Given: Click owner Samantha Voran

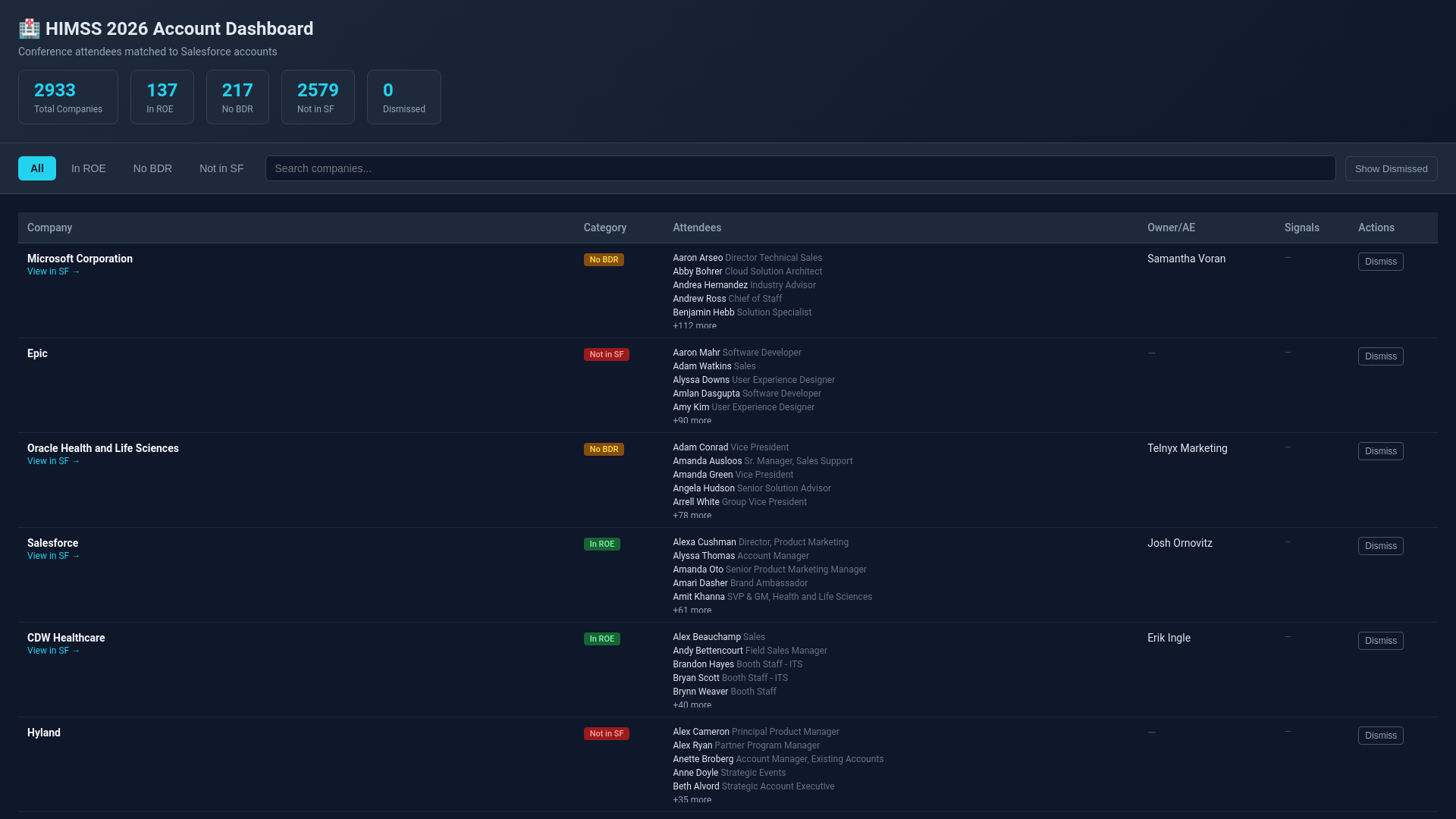Looking at the screenshot, I should tap(1186, 259).
